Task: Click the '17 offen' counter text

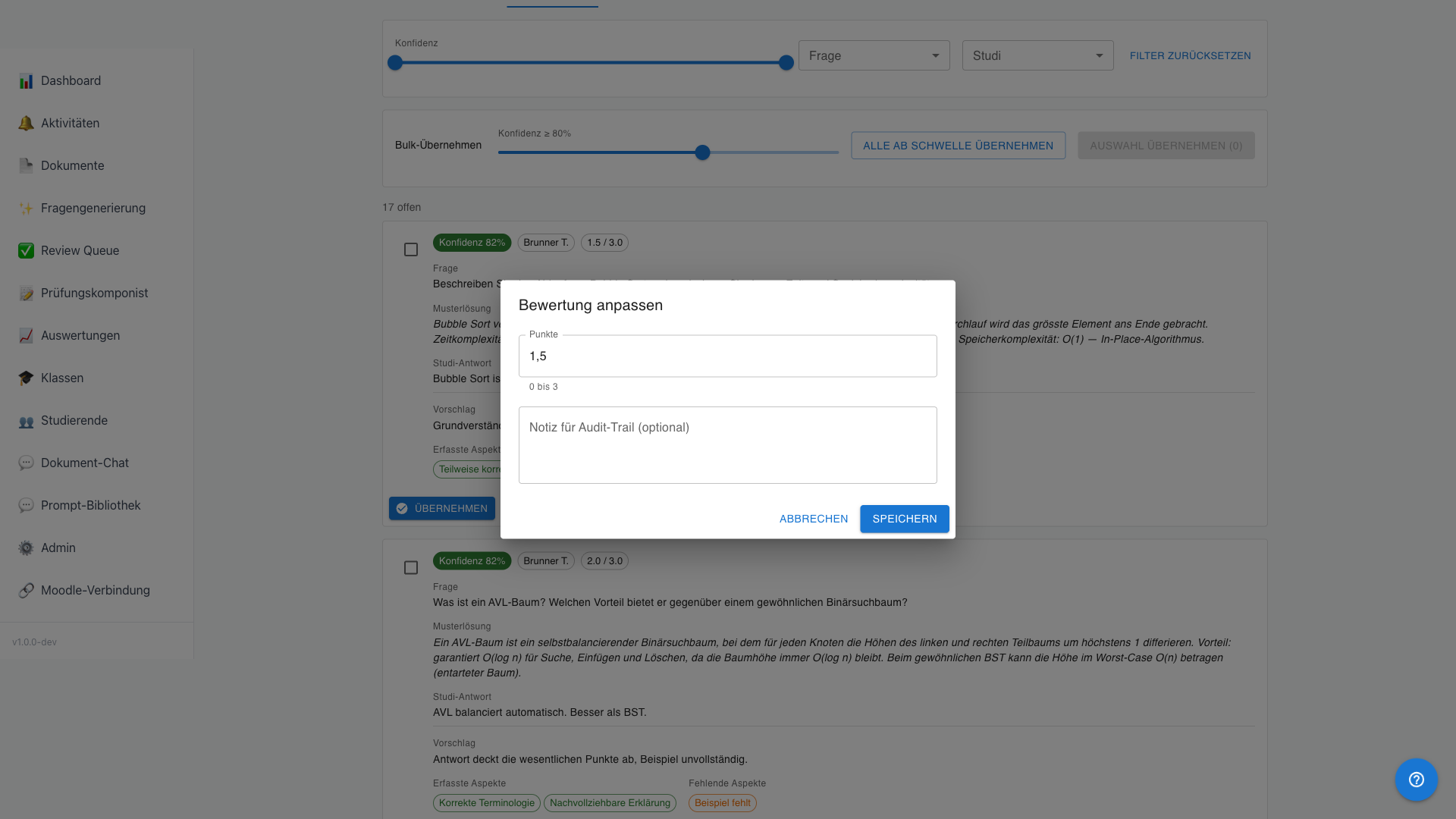Action: tap(401, 207)
